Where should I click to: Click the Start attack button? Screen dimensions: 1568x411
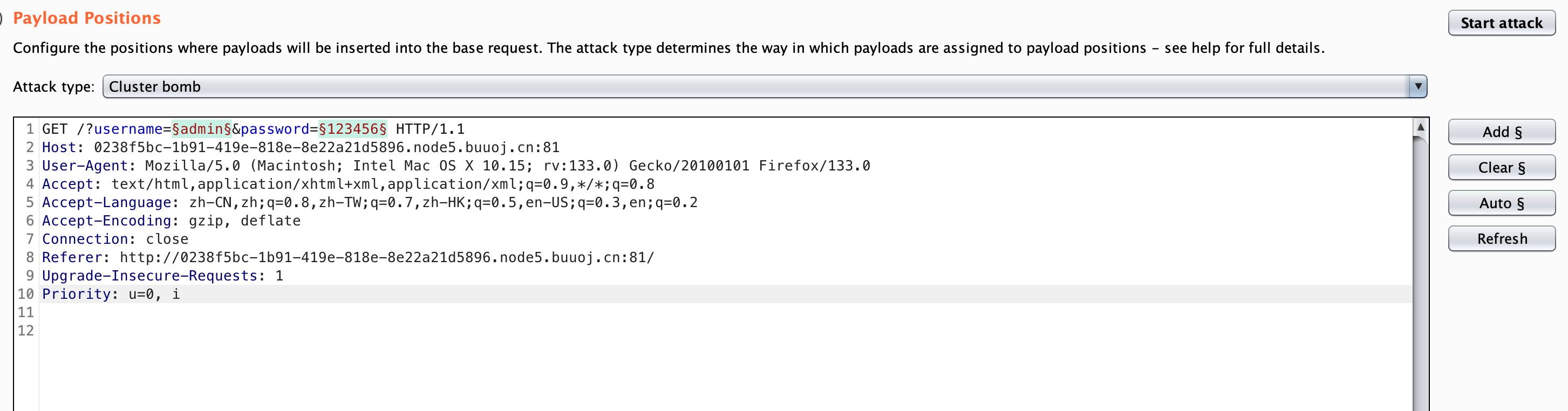click(x=1501, y=23)
